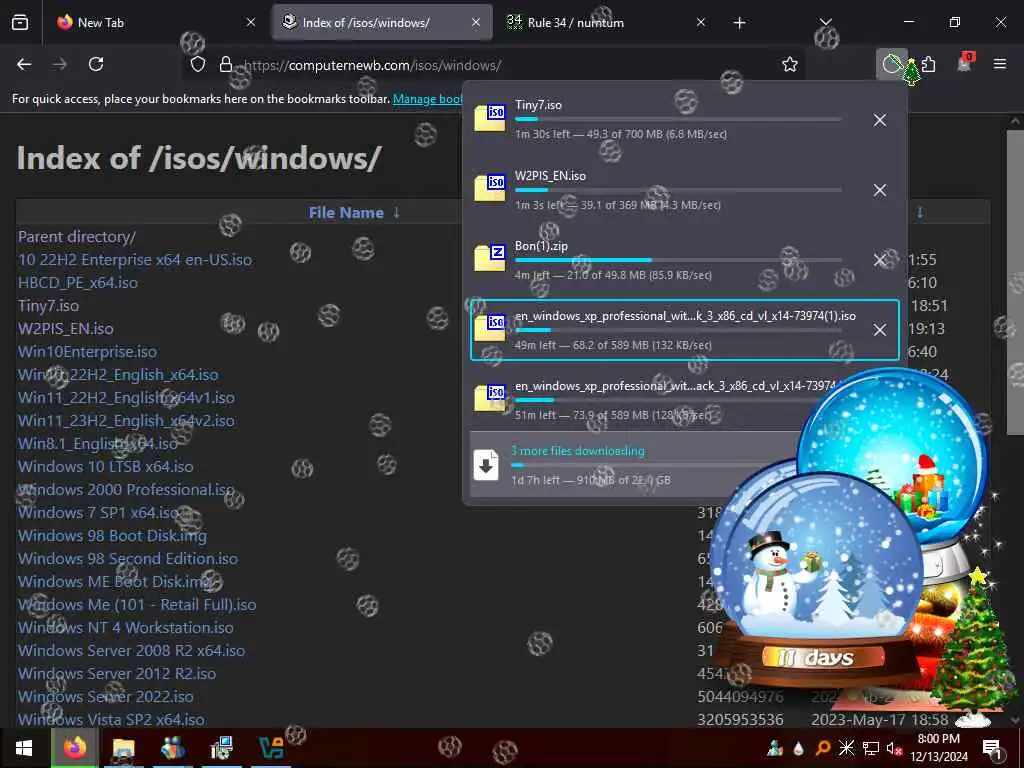
Task: Click the Tiny7.iso file icon in downloads
Action: pyautogui.click(x=490, y=118)
